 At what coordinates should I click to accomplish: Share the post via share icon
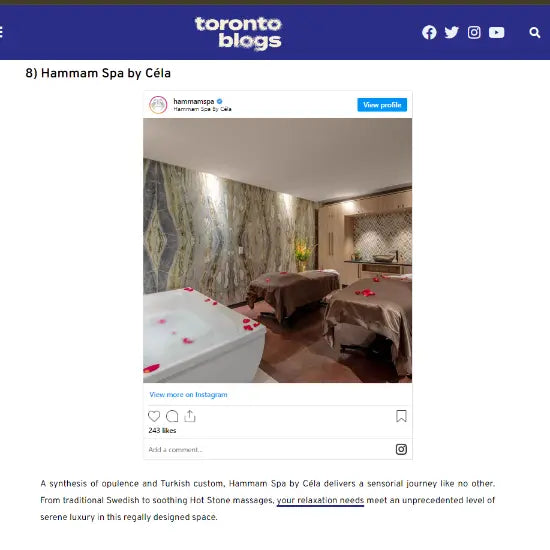[x=190, y=416]
